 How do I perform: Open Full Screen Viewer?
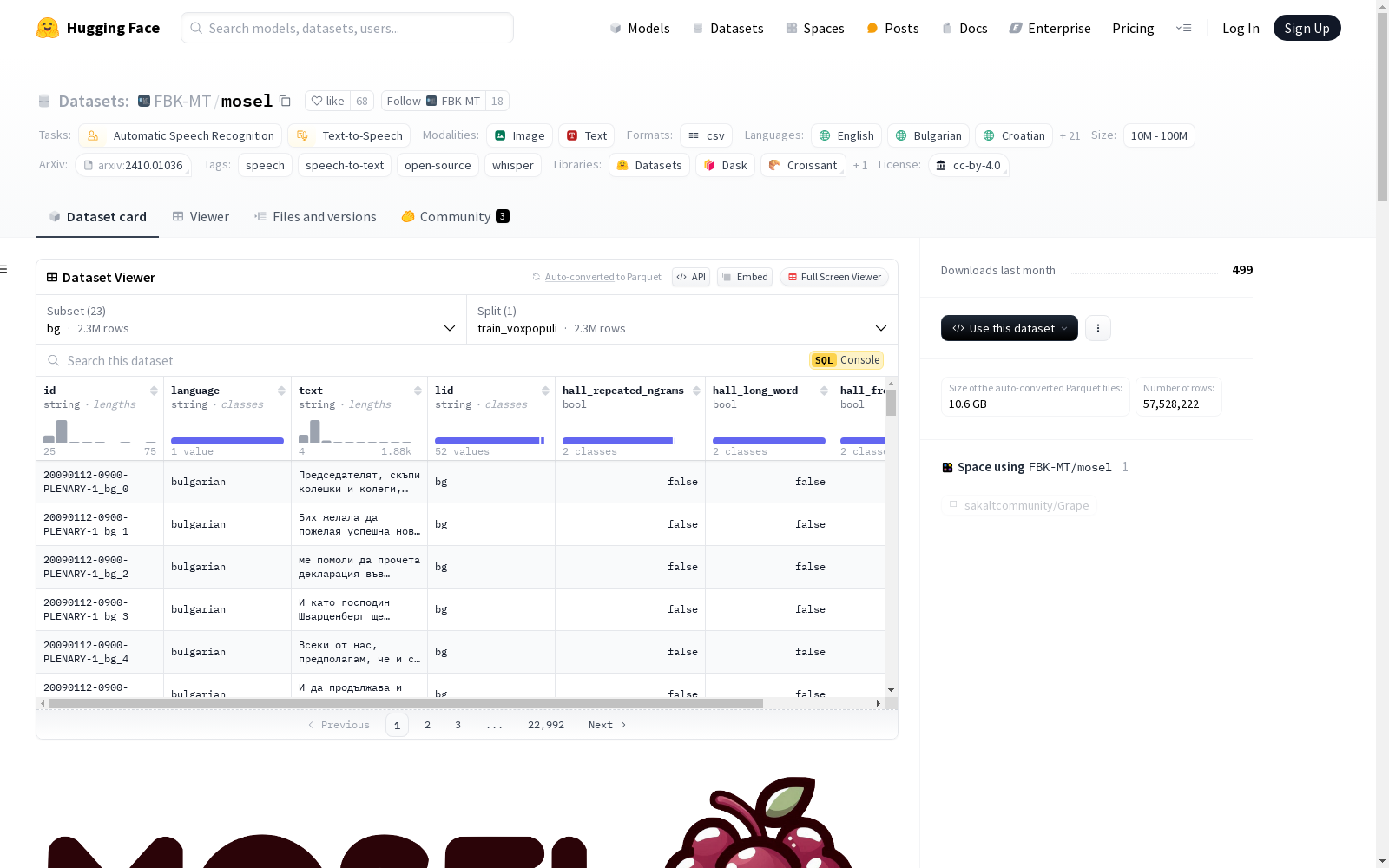[834, 277]
